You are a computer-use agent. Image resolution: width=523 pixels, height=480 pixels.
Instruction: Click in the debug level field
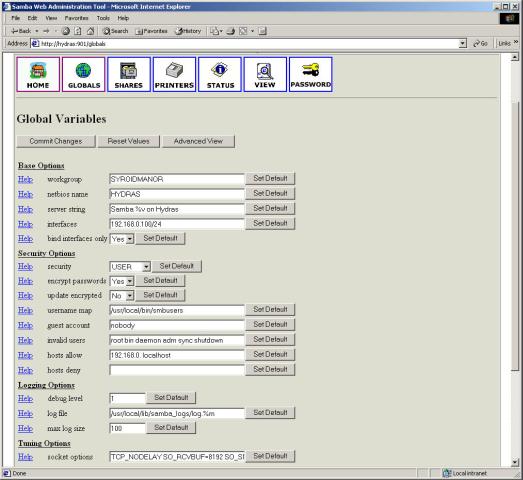point(127,398)
